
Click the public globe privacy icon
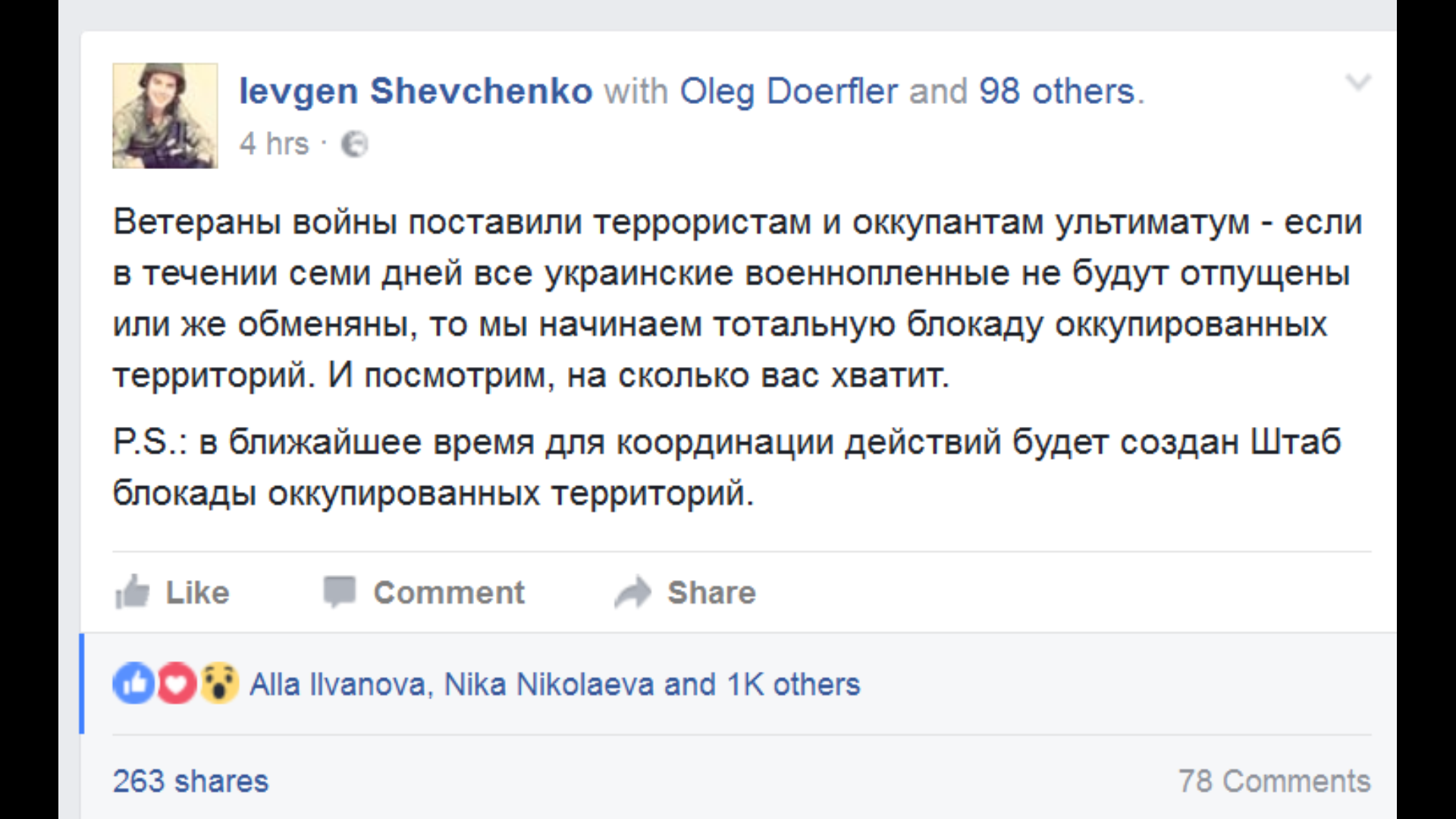point(354,144)
